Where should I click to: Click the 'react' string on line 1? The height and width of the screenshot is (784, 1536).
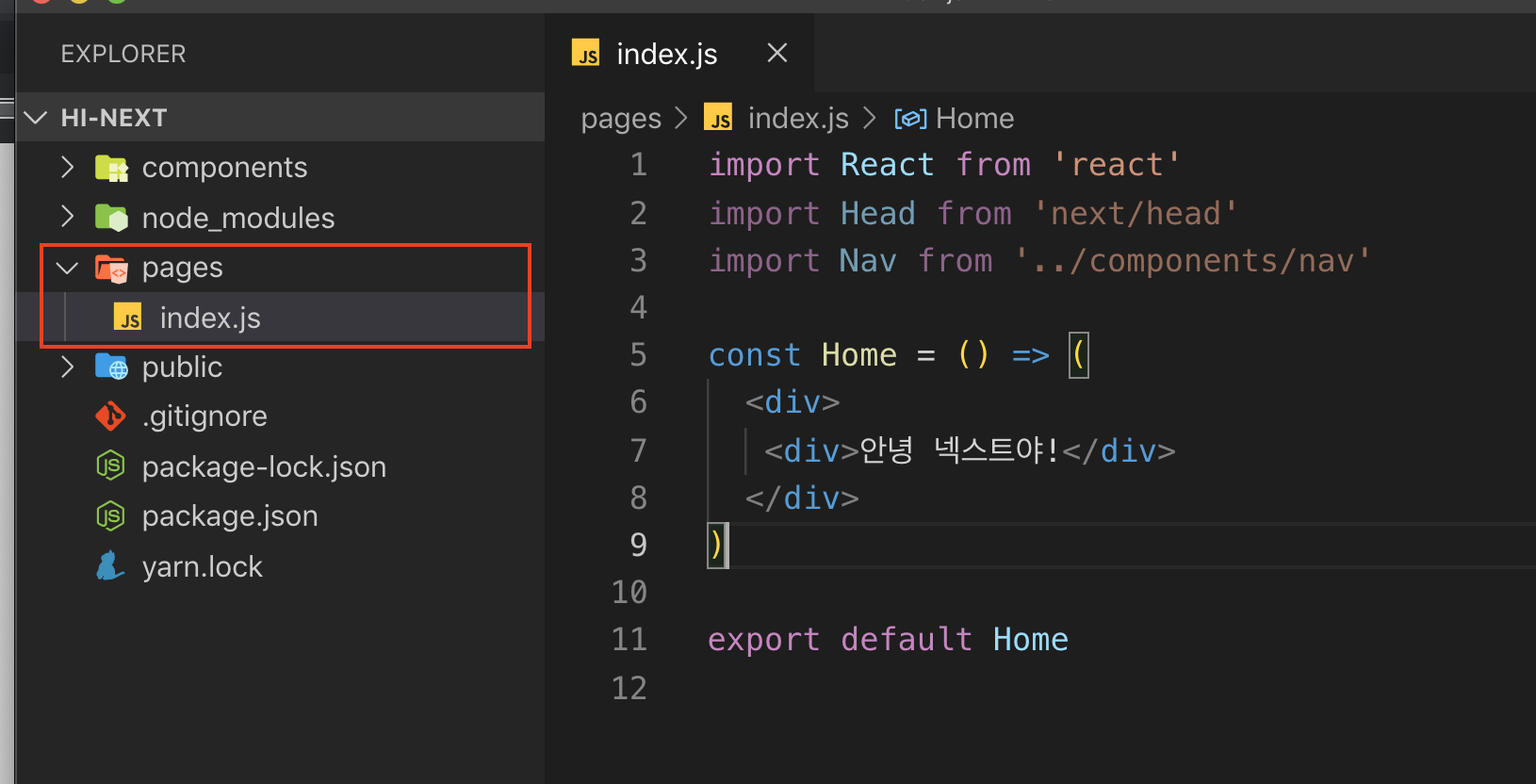[x=1116, y=165]
